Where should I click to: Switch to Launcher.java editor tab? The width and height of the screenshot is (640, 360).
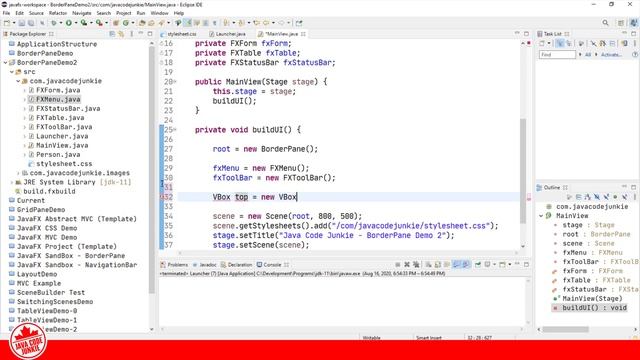pyautogui.click(x=231, y=34)
